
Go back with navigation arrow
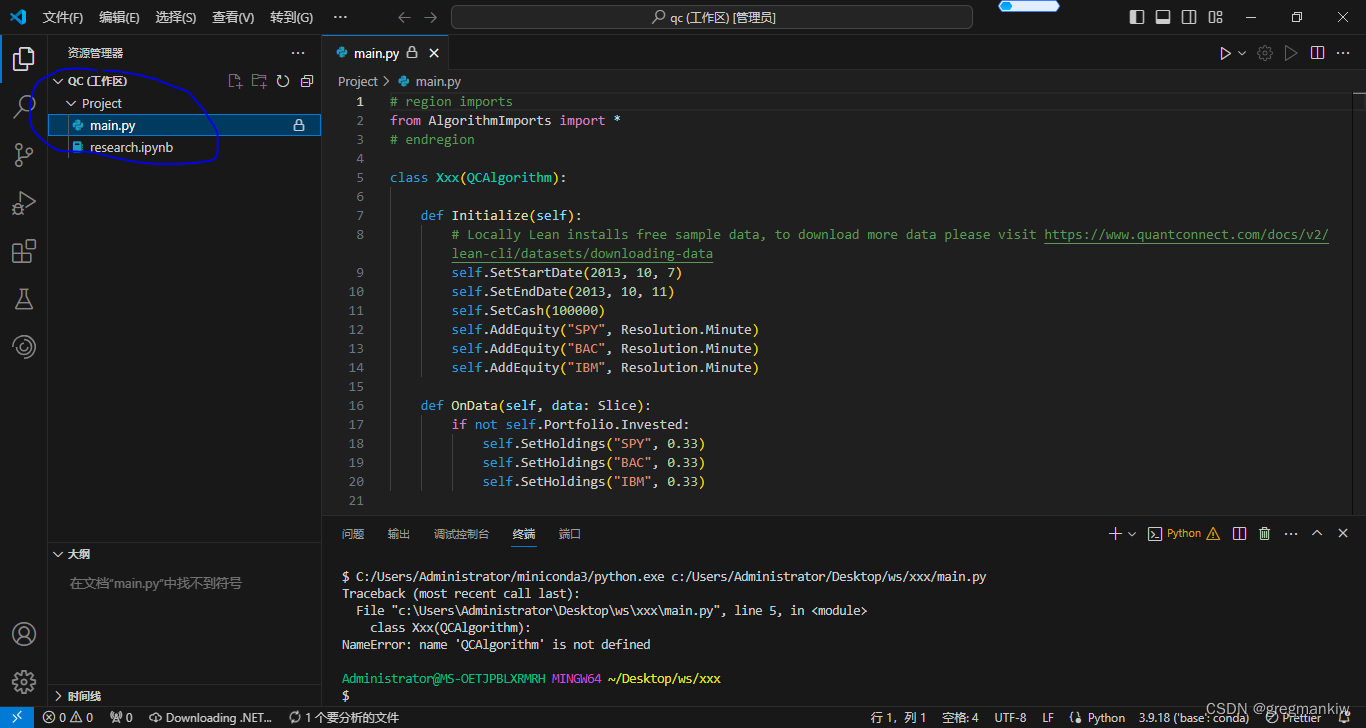(x=404, y=17)
